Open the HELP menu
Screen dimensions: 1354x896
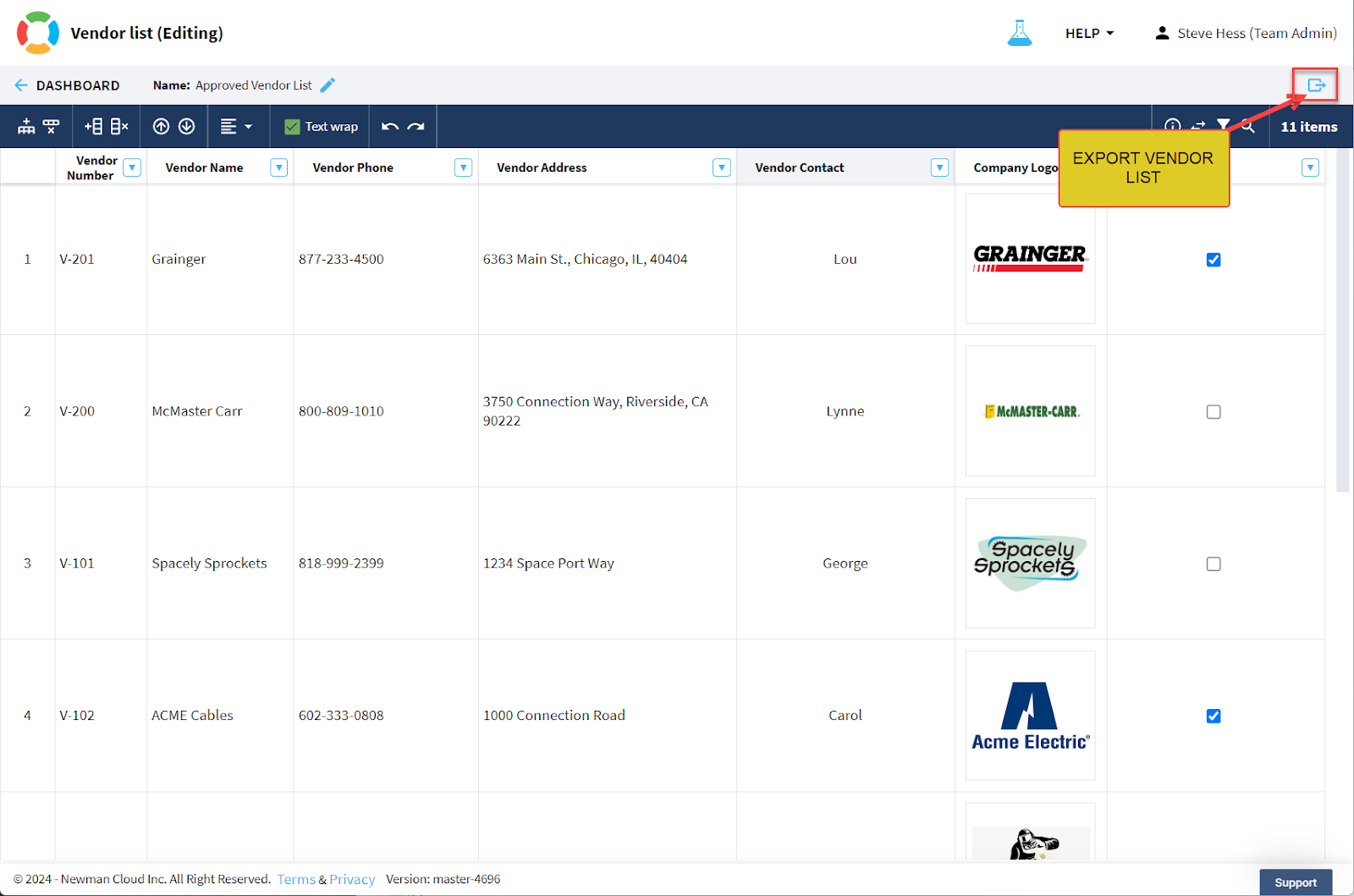[x=1089, y=33]
